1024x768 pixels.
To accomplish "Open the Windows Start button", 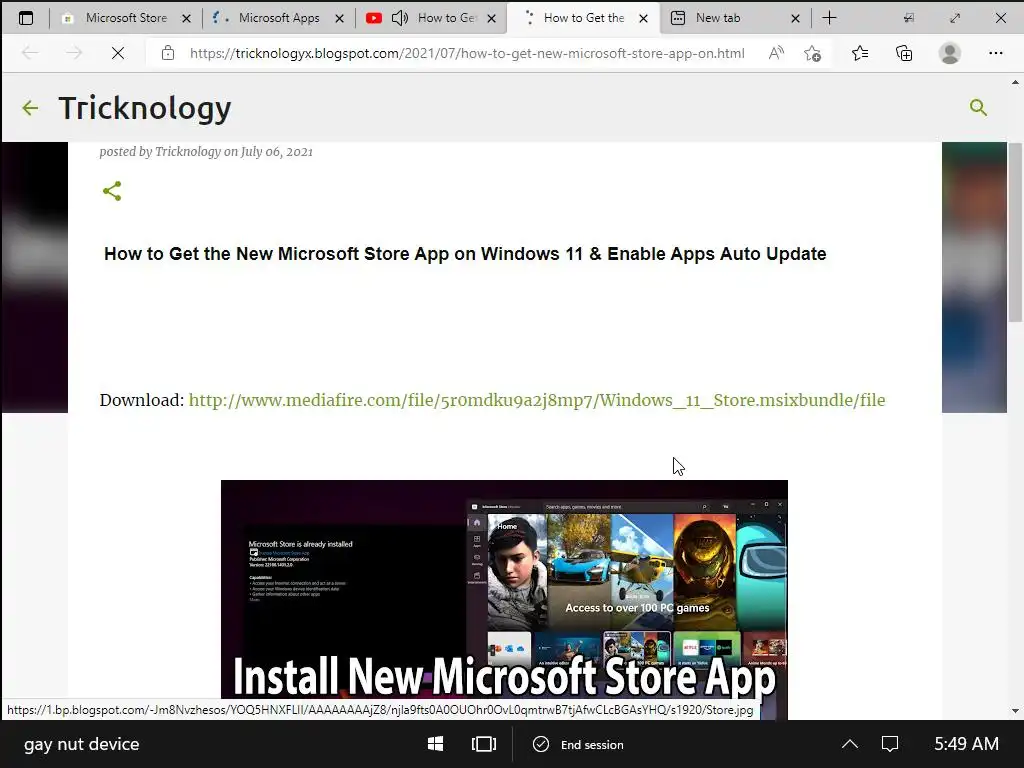I will tap(436, 744).
